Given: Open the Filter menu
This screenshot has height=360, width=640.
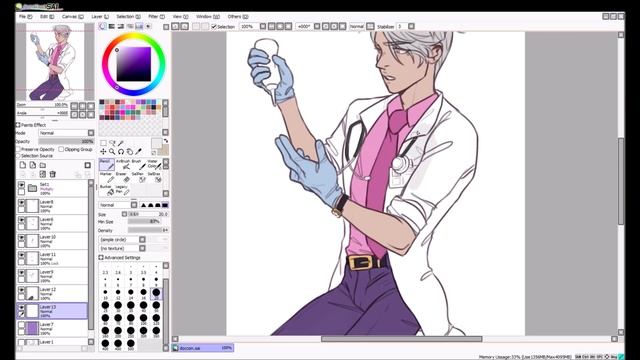Looking at the screenshot, I should [156, 17].
